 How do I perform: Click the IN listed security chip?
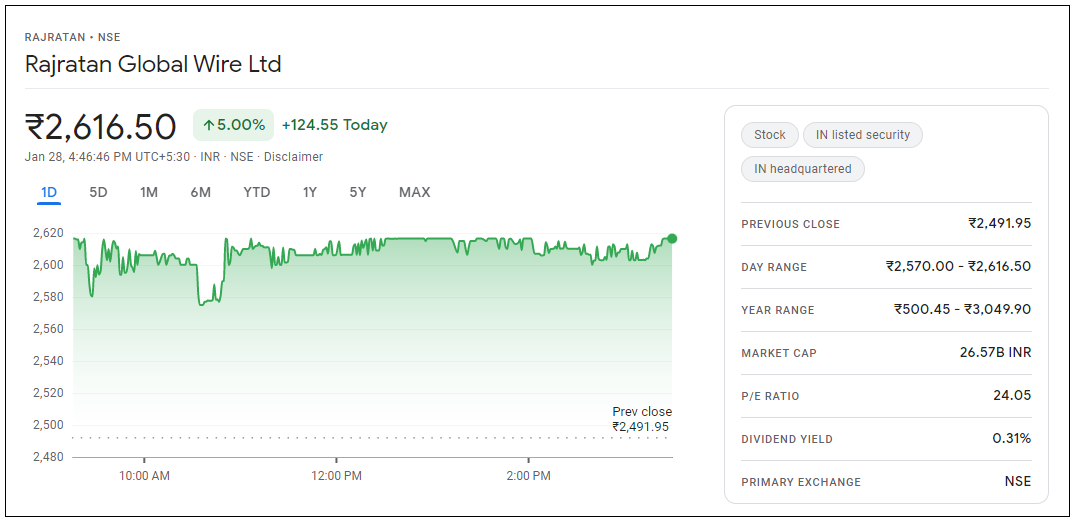click(862, 135)
